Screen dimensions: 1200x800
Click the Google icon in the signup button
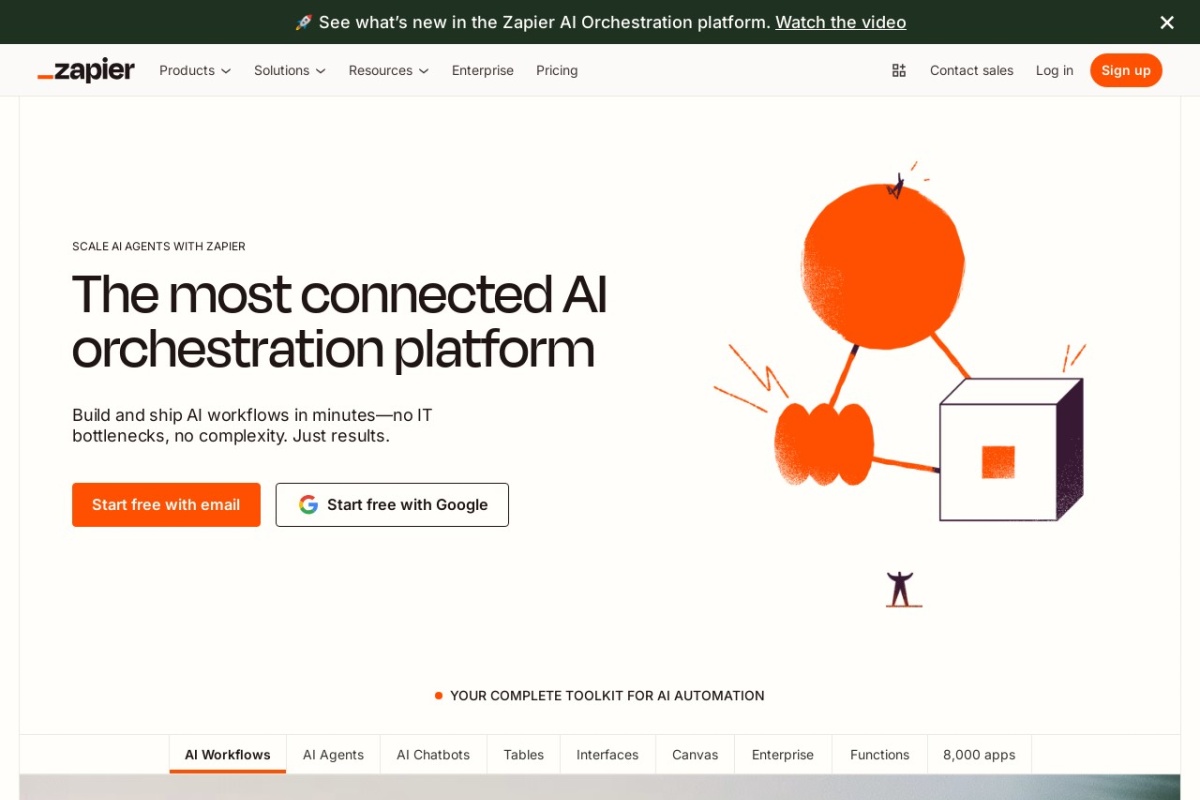(x=307, y=504)
